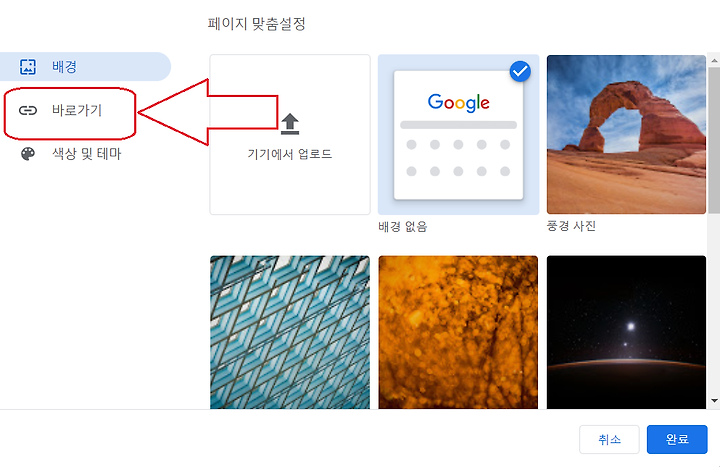720x467 pixels.
Task: Click the link icon next to 바로가기
Action: (28, 110)
